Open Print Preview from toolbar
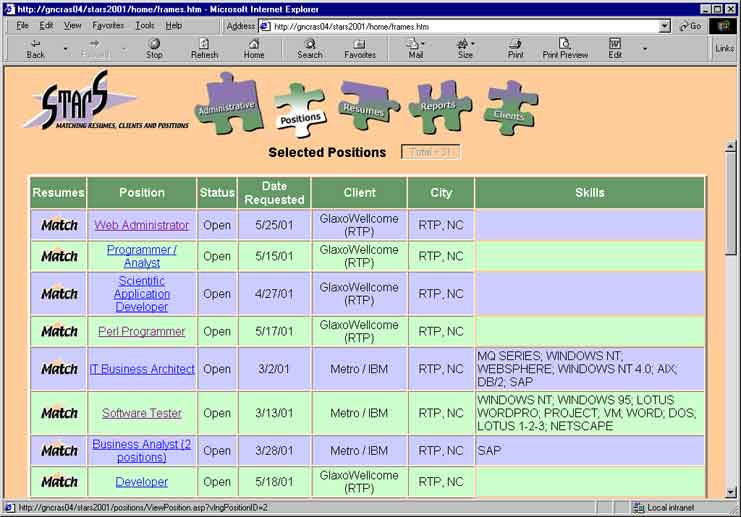 [565, 49]
